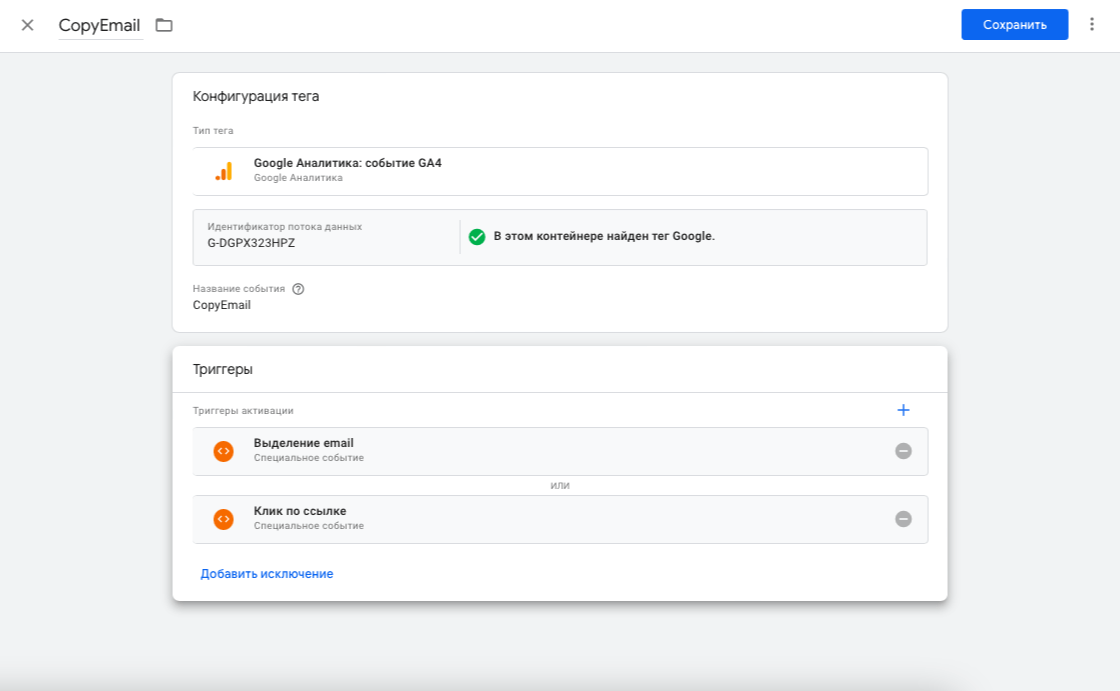Click the Конфигурация тега heading
Screen dimensions: 1120x691
(256, 96)
